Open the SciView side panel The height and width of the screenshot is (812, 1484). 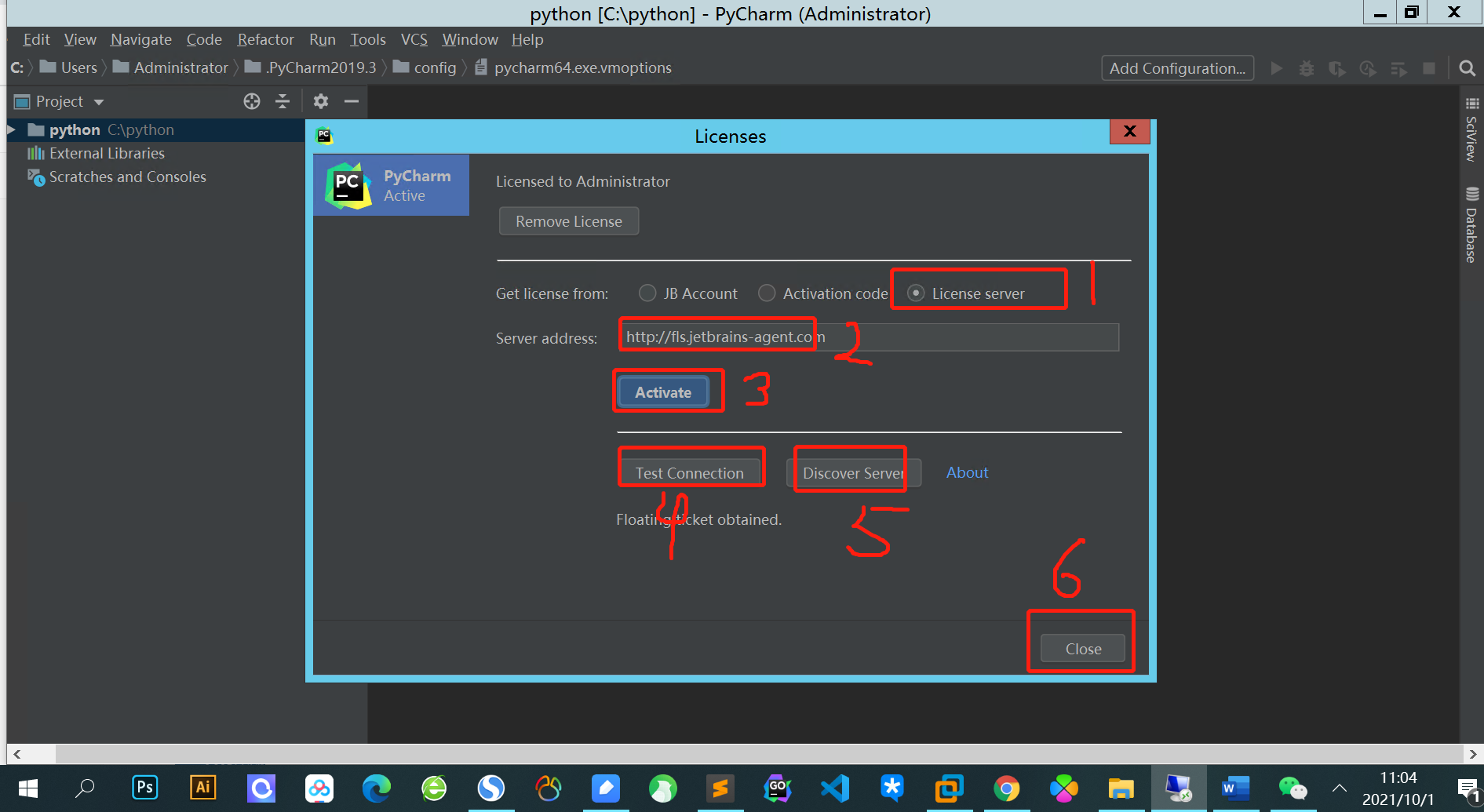pyautogui.click(x=1471, y=130)
